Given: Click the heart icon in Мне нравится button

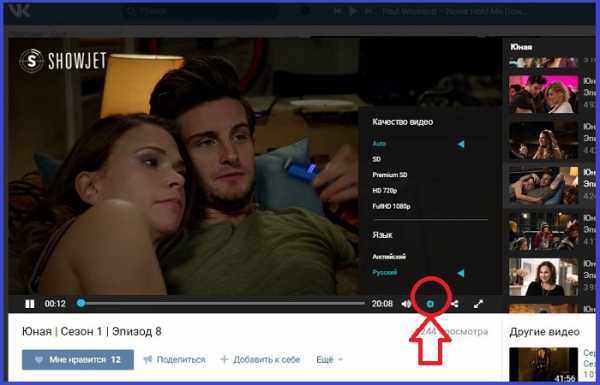Looking at the screenshot, I should [x=39, y=360].
